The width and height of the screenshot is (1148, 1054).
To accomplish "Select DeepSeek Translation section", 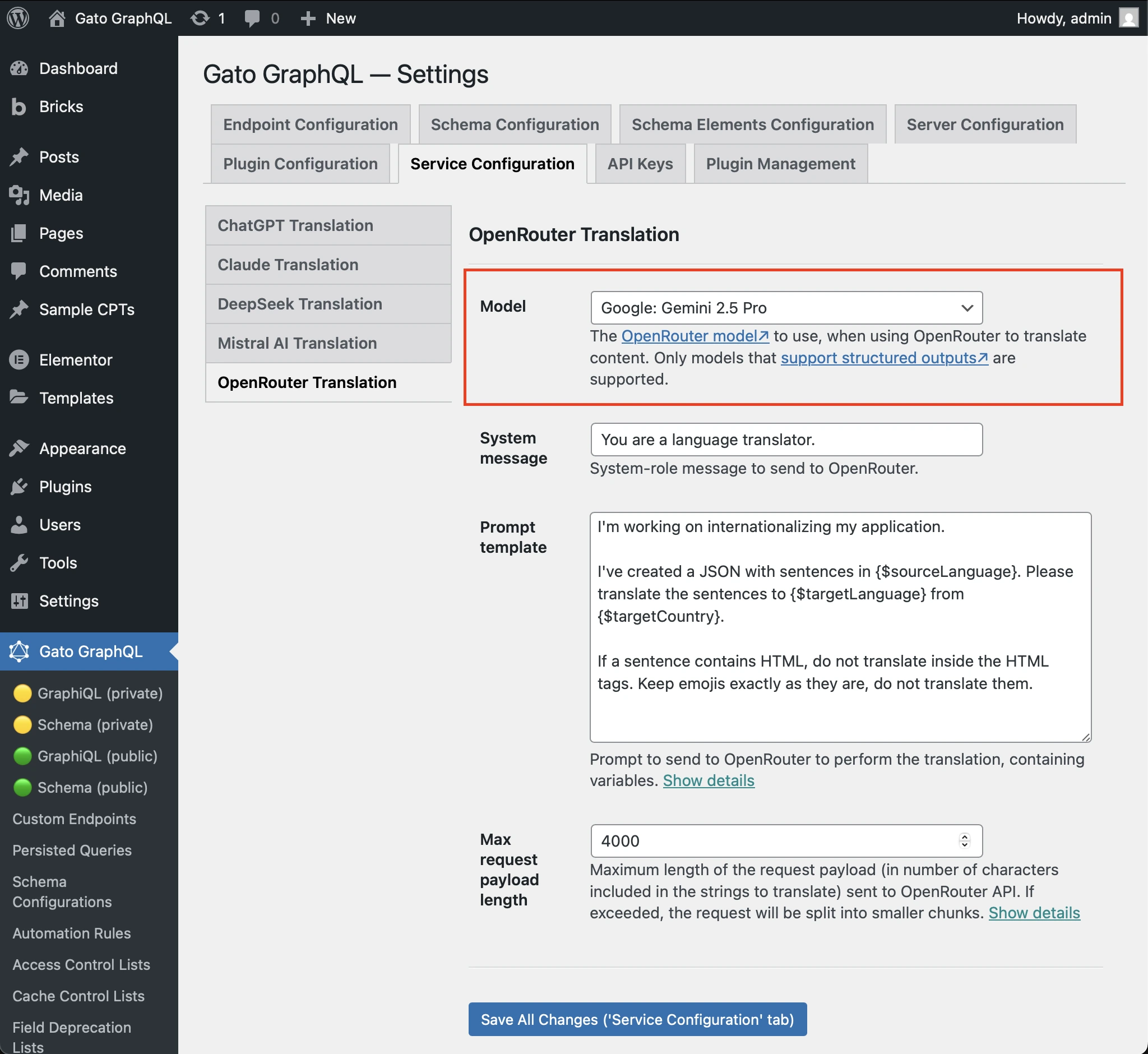I will (328, 304).
